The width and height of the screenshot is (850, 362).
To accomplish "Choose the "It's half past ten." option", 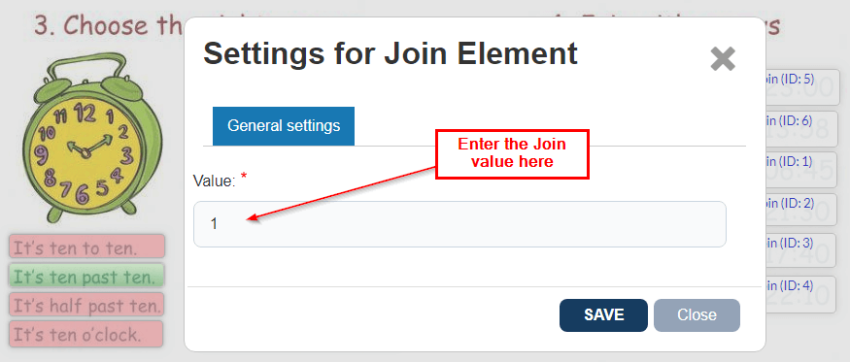I will [87, 305].
